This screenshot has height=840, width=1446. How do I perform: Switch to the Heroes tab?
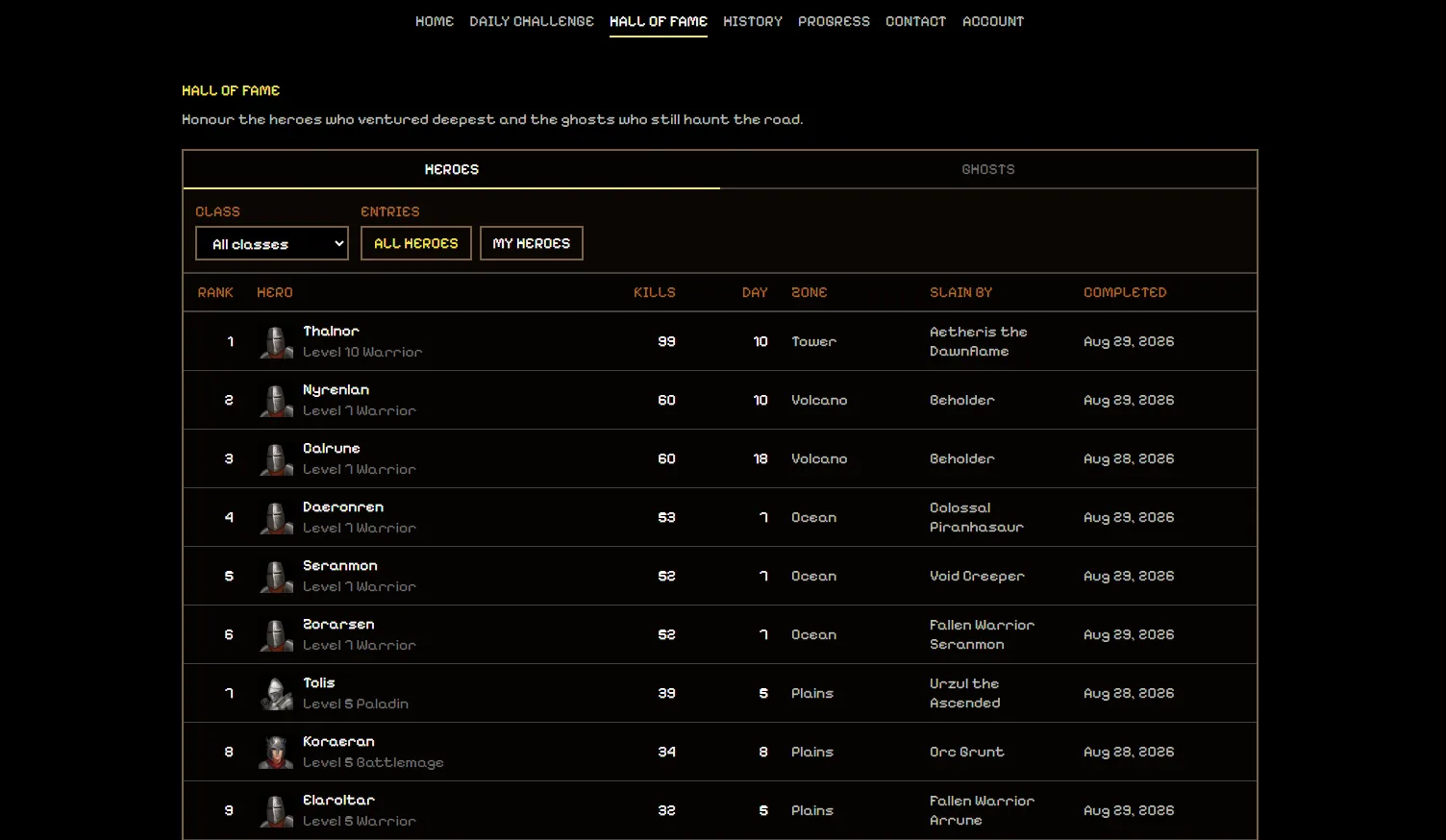tap(451, 169)
